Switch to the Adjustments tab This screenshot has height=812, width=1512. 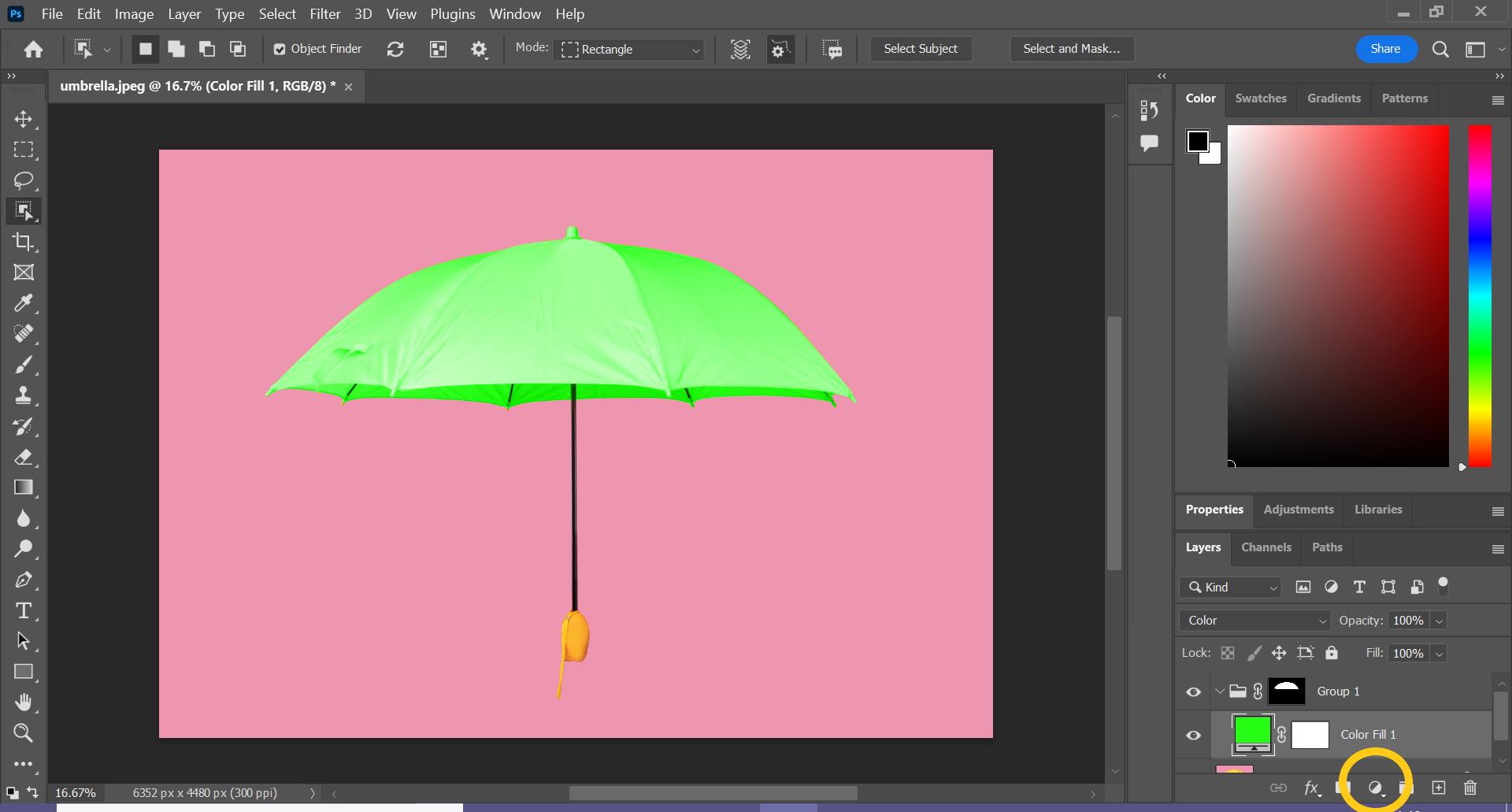click(x=1299, y=510)
